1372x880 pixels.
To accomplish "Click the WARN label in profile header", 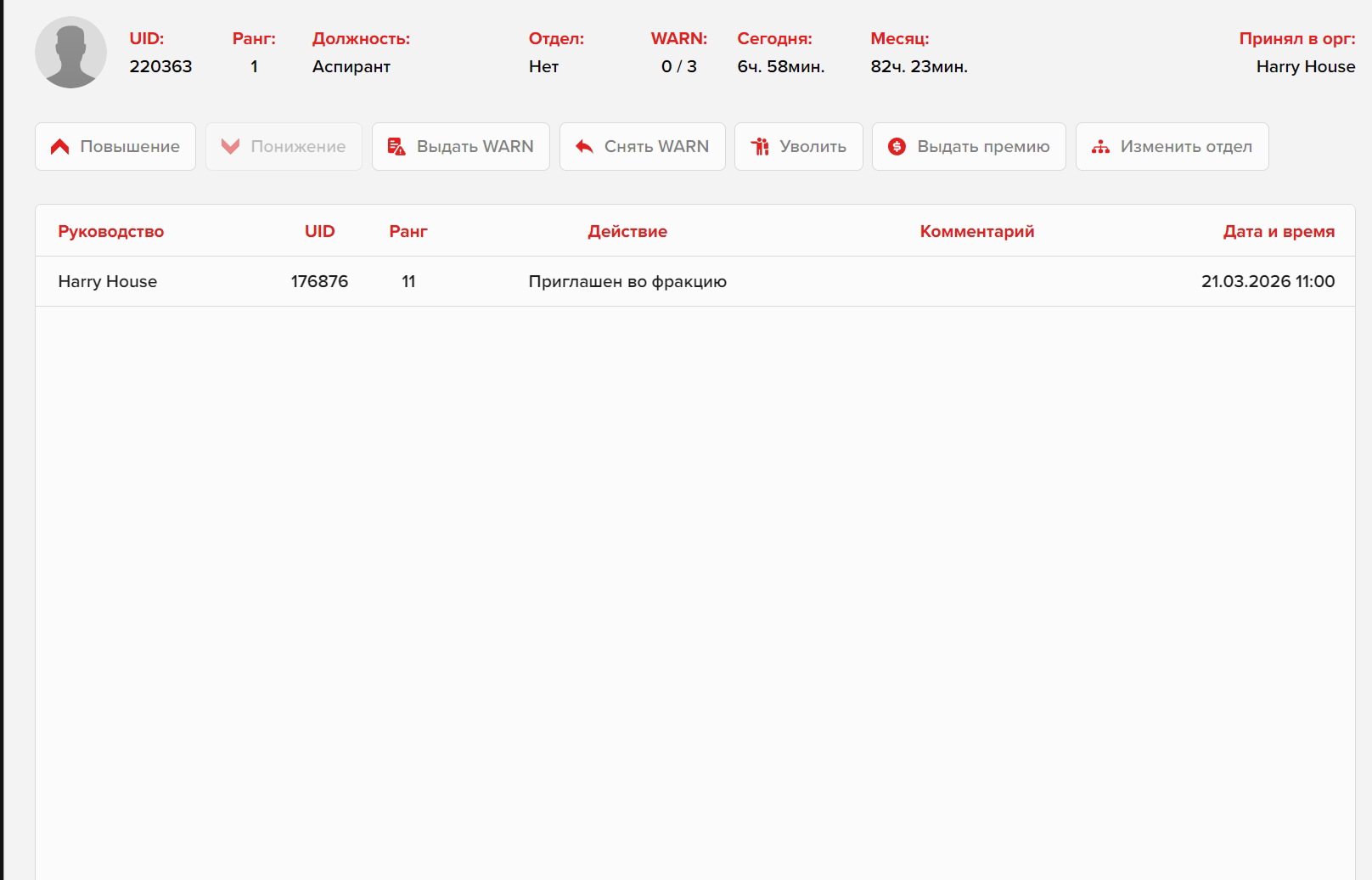I will coord(679,38).
